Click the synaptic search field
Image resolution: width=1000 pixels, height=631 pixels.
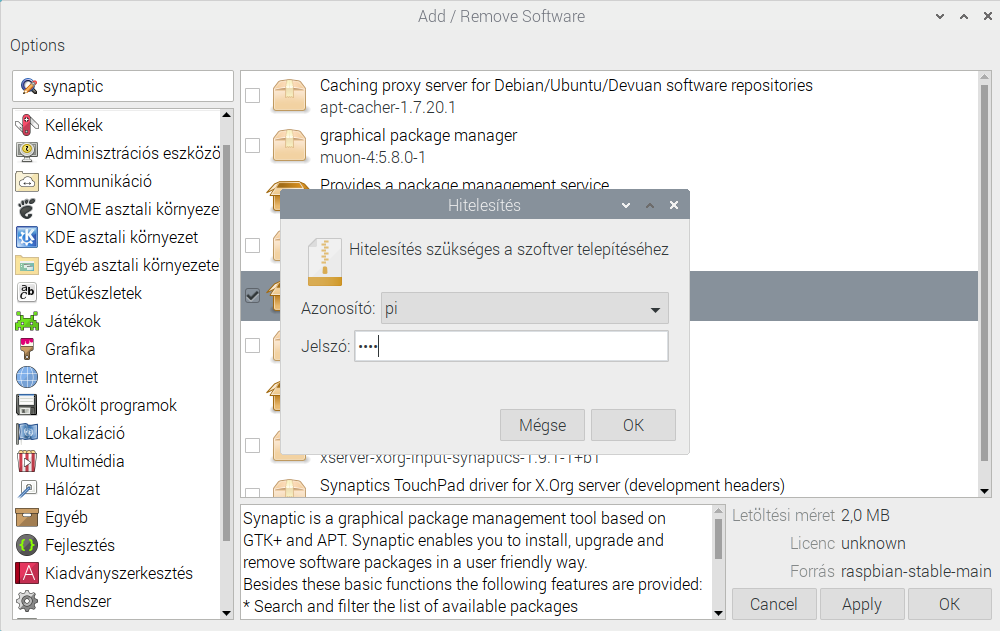[123, 86]
